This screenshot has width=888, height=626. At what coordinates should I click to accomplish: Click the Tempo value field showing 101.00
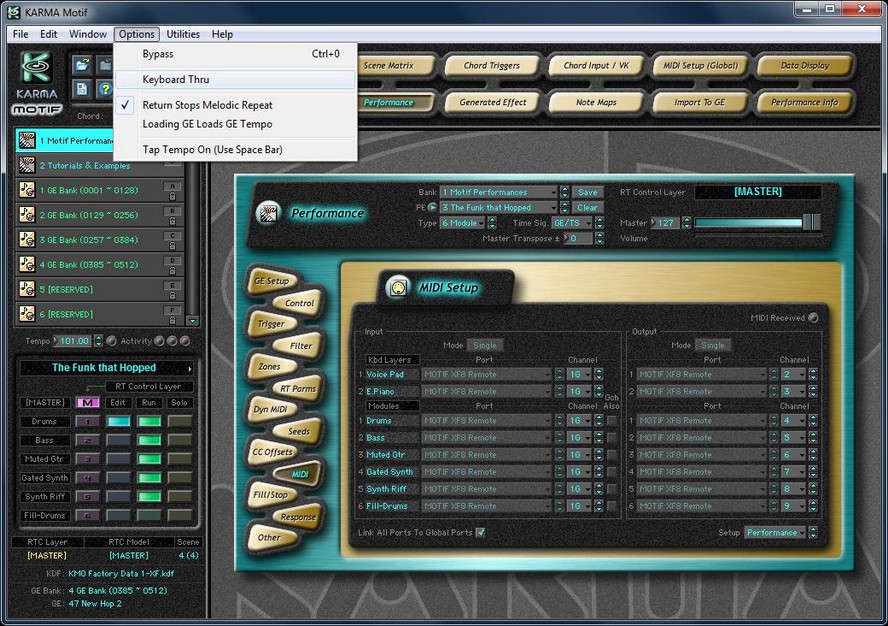72,341
